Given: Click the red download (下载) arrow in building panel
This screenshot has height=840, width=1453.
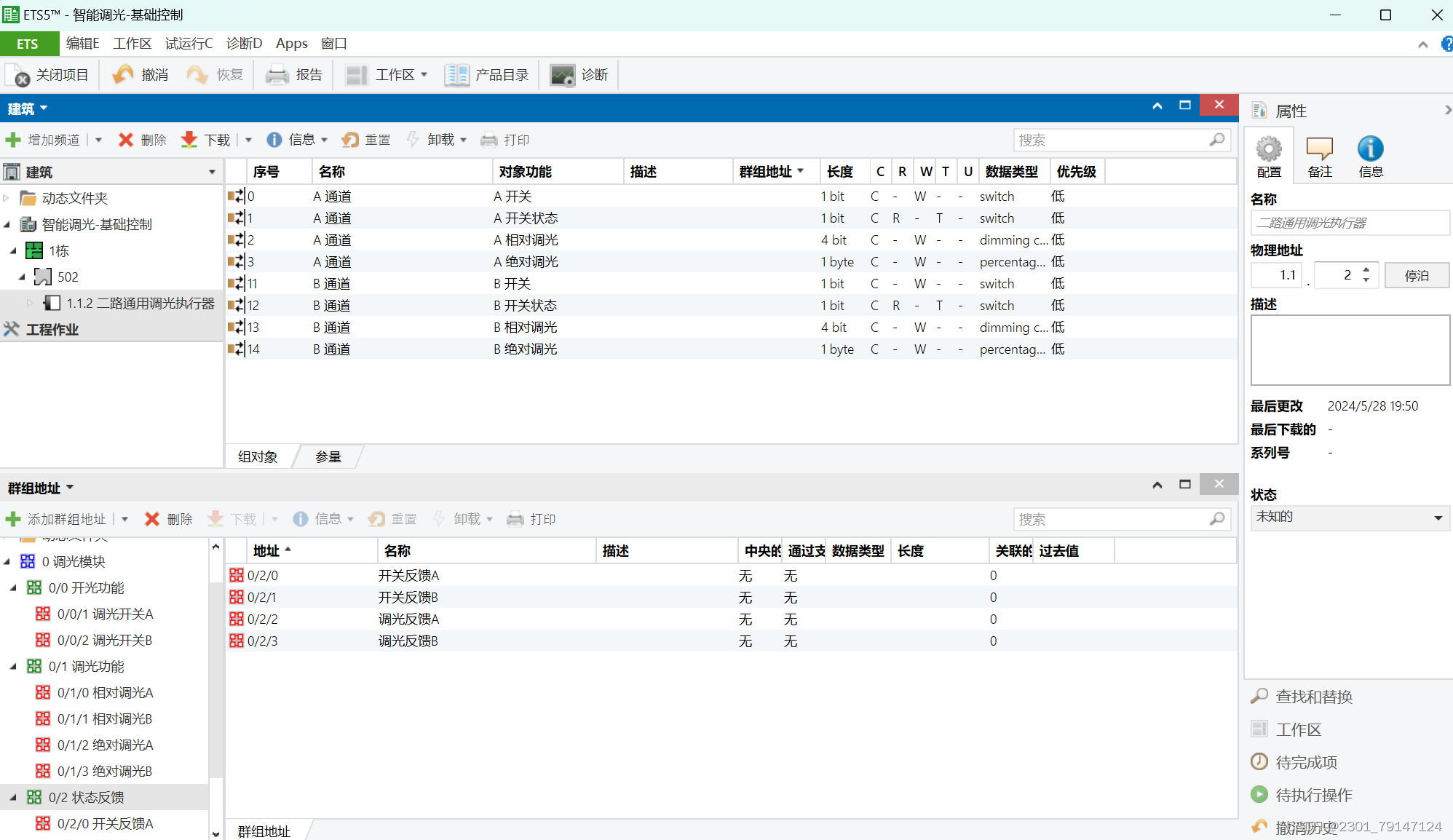Looking at the screenshot, I should pos(189,140).
